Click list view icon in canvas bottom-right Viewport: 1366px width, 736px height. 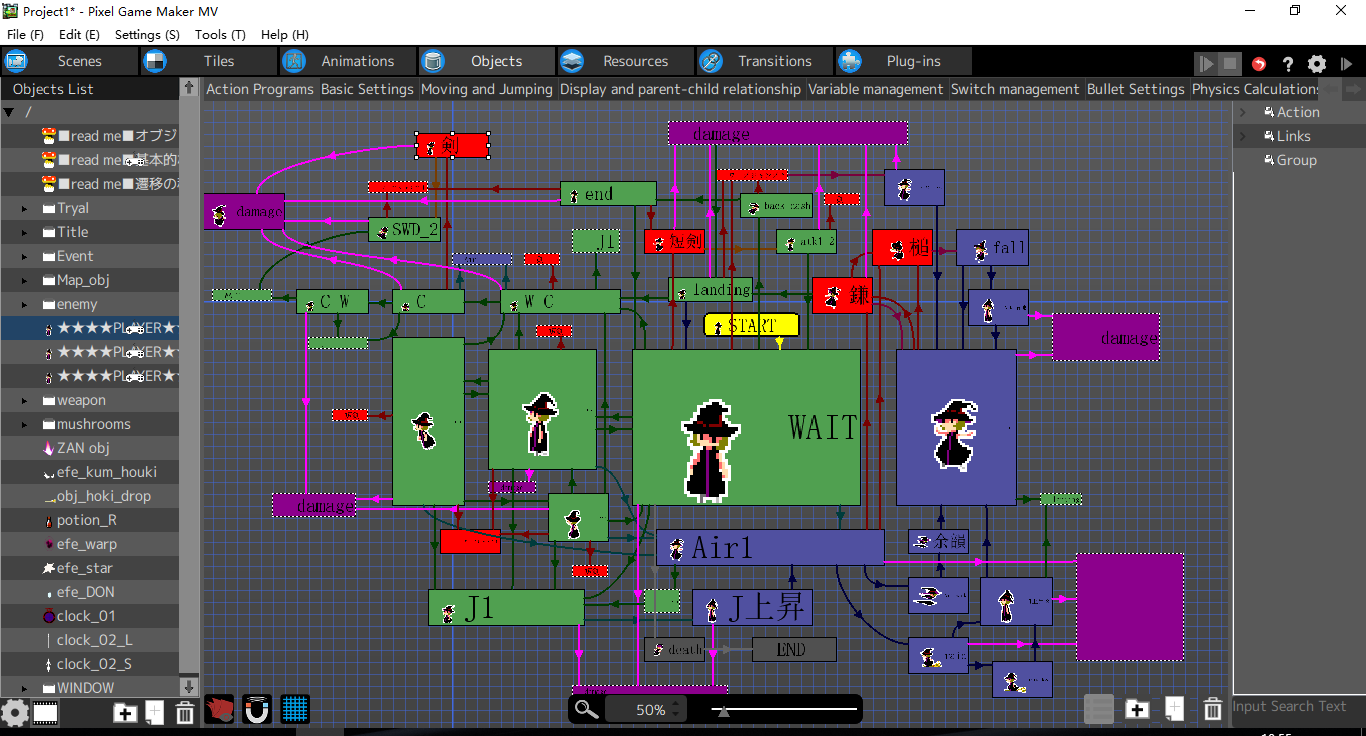click(x=1099, y=709)
